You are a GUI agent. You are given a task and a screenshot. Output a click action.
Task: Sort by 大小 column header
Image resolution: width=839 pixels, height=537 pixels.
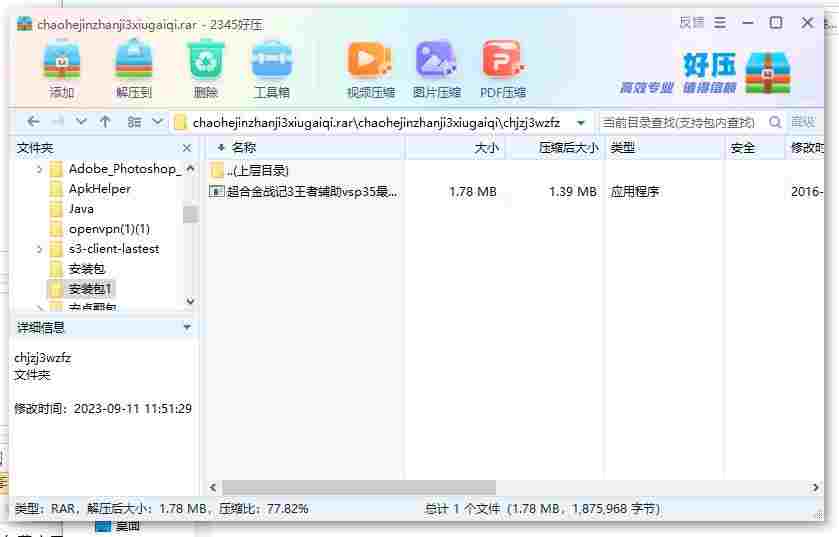coord(455,148)
